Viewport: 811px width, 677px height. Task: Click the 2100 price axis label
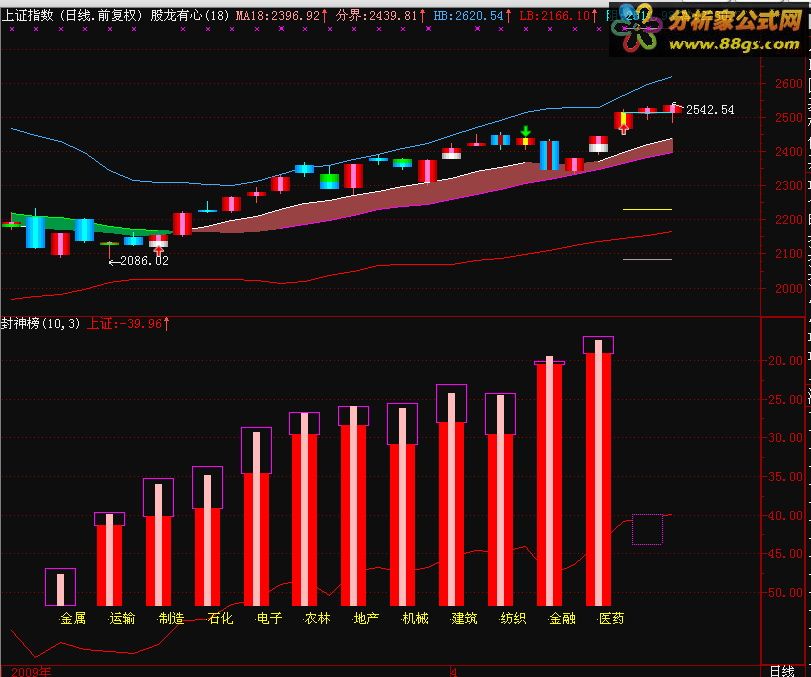click(789, 253)
